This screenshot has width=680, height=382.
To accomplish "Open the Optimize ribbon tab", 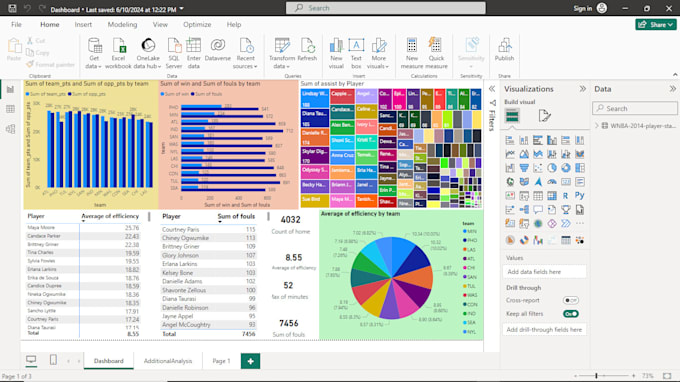I will click(197, 25).
